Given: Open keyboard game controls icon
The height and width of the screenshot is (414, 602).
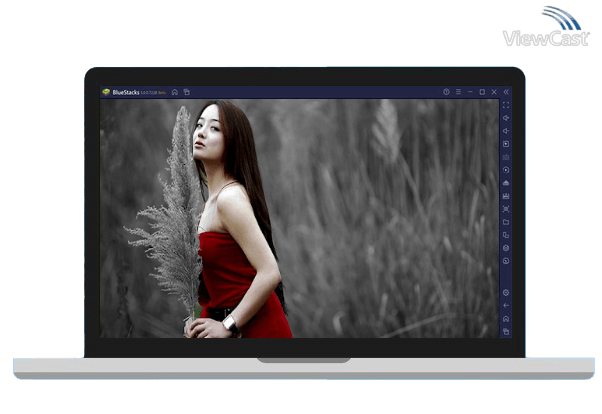Looking at the screenshot, I should 506,157.
